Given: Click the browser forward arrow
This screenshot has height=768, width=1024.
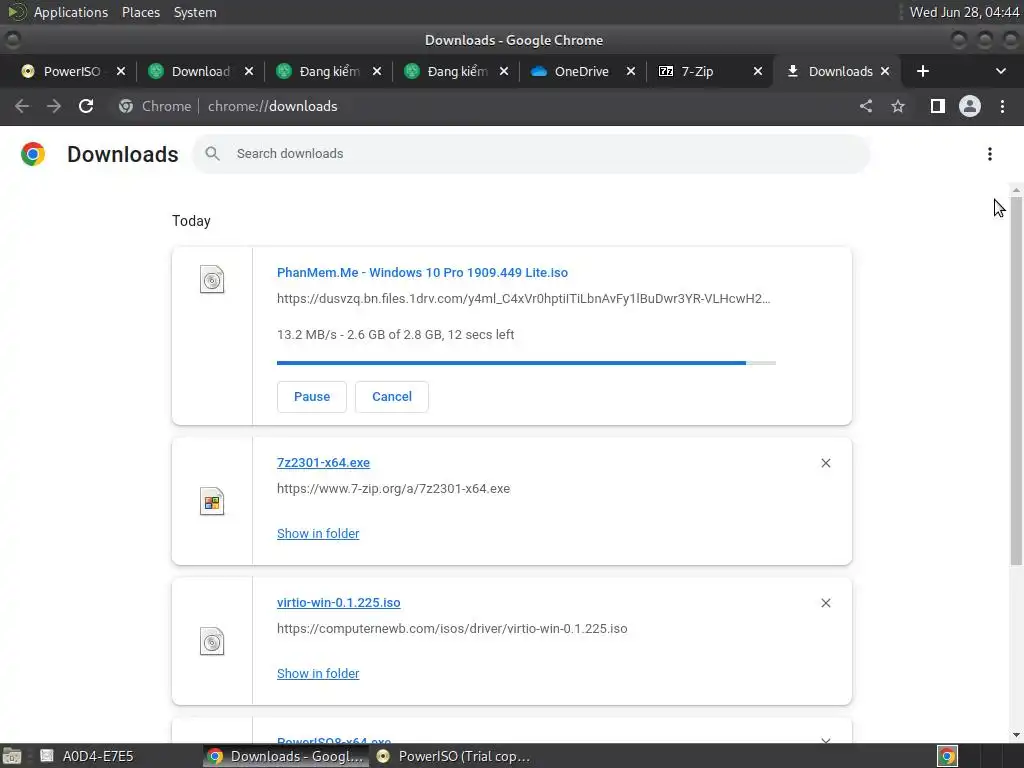Looking at the screenshot, I should click(54, 106).
